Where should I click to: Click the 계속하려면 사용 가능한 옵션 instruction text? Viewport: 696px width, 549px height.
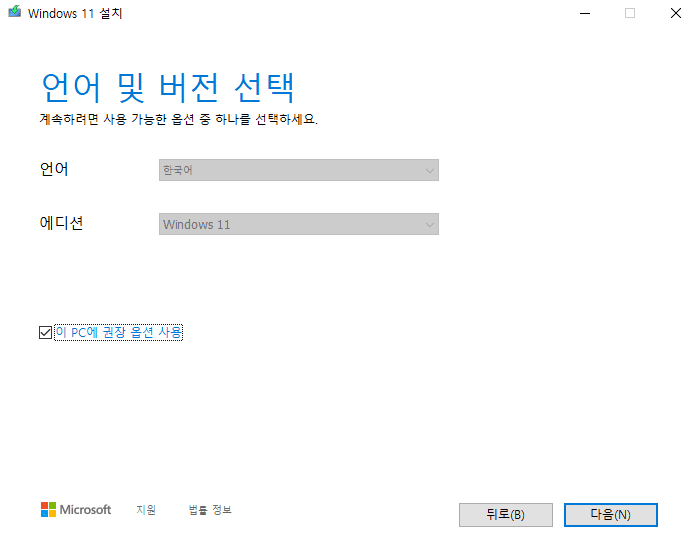click(x=178, y=119)
